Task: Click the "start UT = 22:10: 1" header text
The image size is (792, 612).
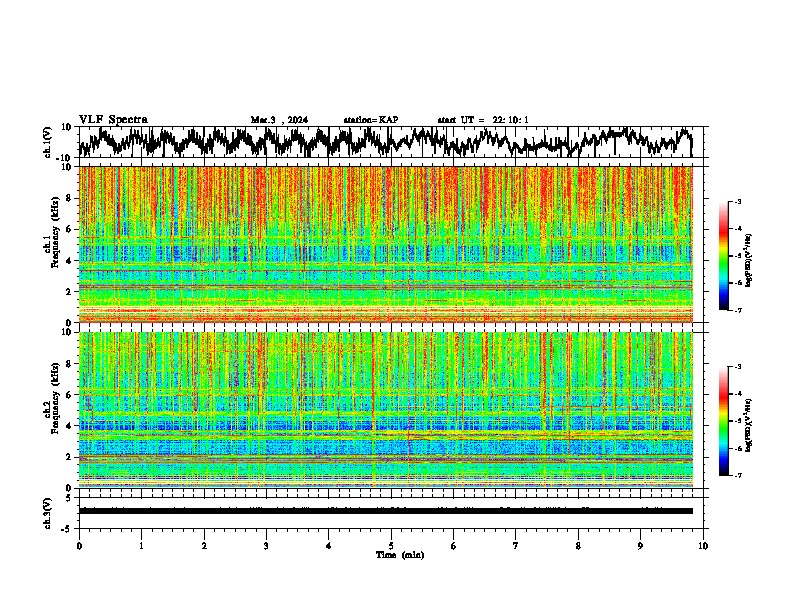Action: [483, 120]
